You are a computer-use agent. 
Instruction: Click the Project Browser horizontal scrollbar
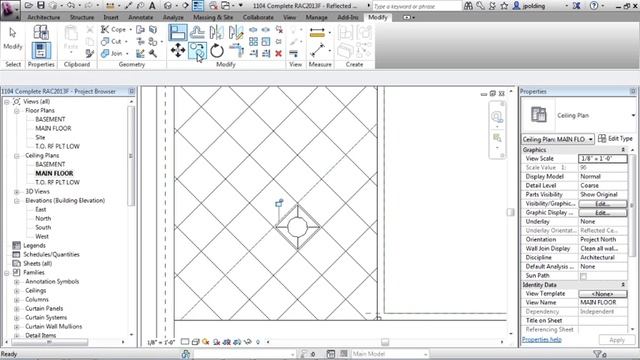click(x=49, y=342)
